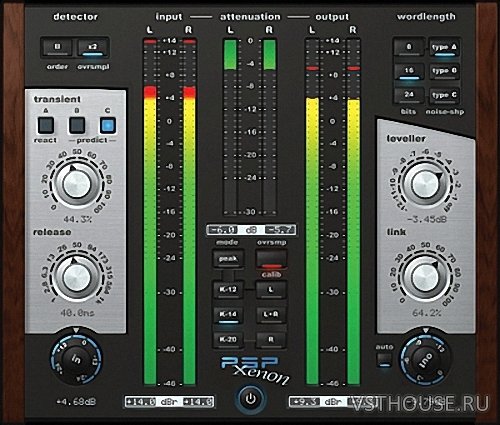
Task: Select the K-14 meter scale
Action: tap(228, 315)
